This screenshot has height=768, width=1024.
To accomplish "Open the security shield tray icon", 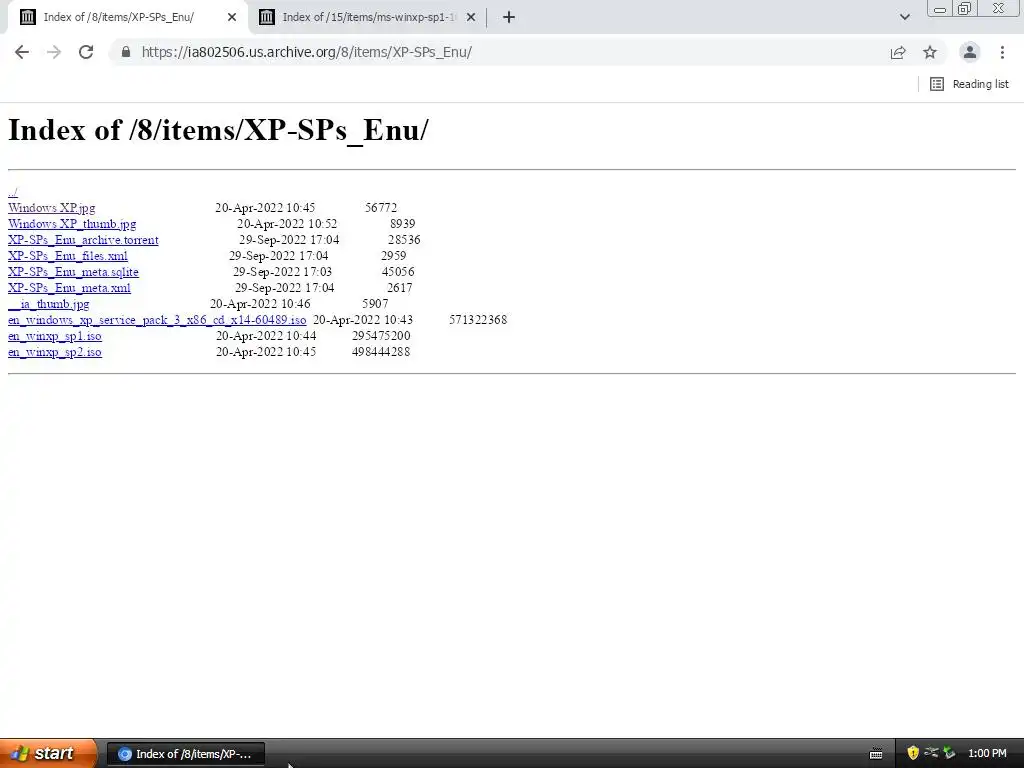I will (913, 753).
